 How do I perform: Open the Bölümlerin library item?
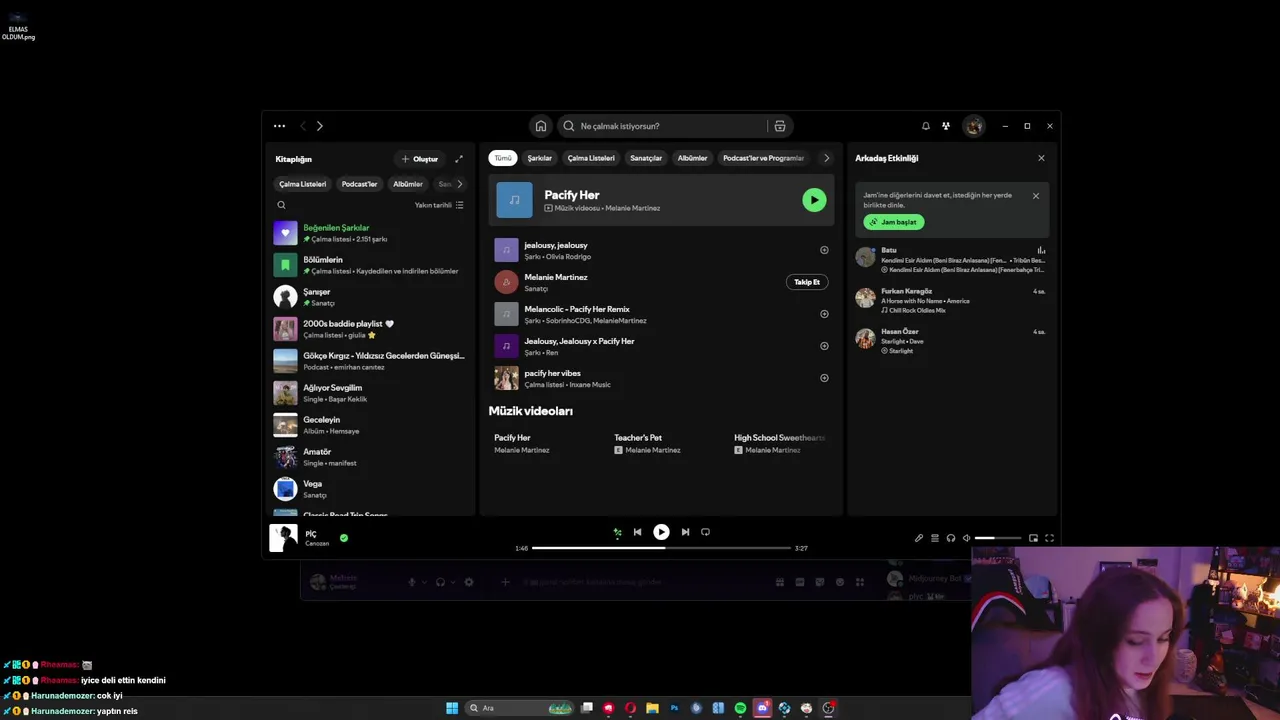[x=370, y=265]
